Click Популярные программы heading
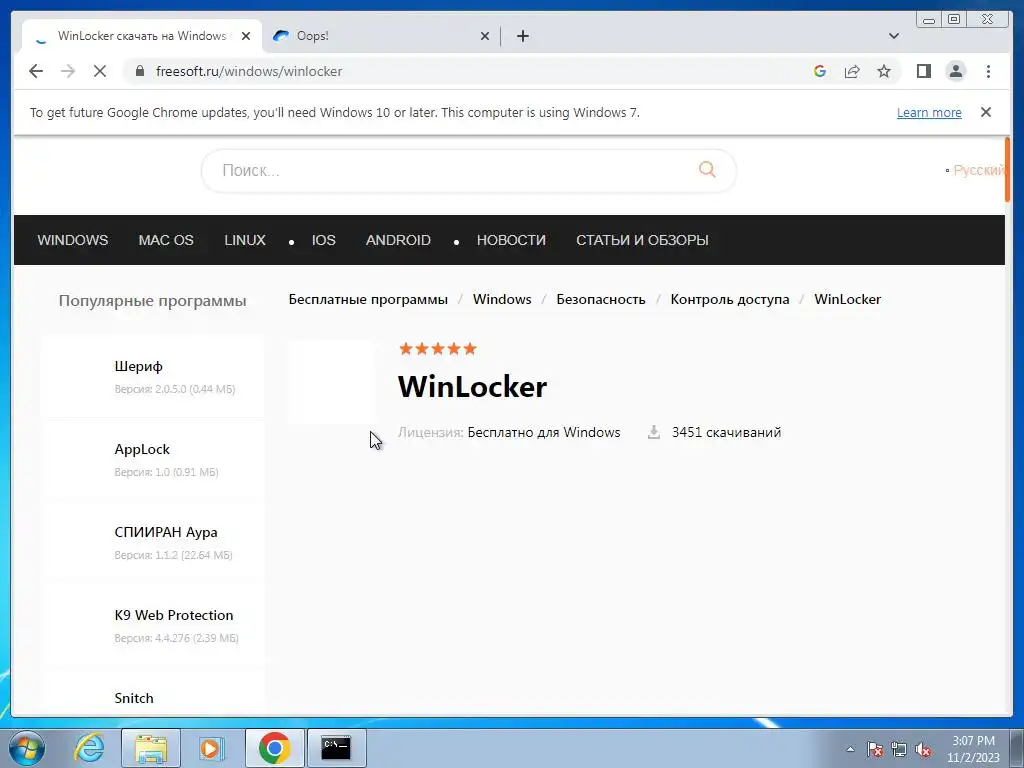 click(152, 300)
